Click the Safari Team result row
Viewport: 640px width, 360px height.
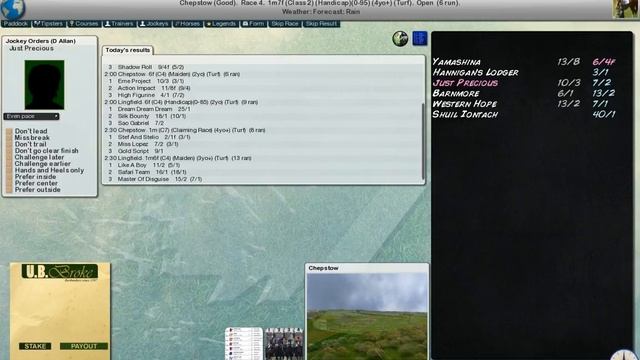(263, 172)
